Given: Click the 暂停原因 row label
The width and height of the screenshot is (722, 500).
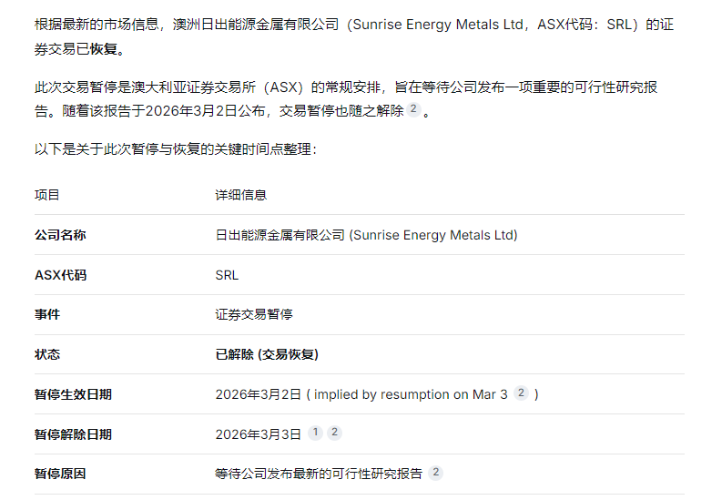Looking at the screenshot, I should point(60,473).
